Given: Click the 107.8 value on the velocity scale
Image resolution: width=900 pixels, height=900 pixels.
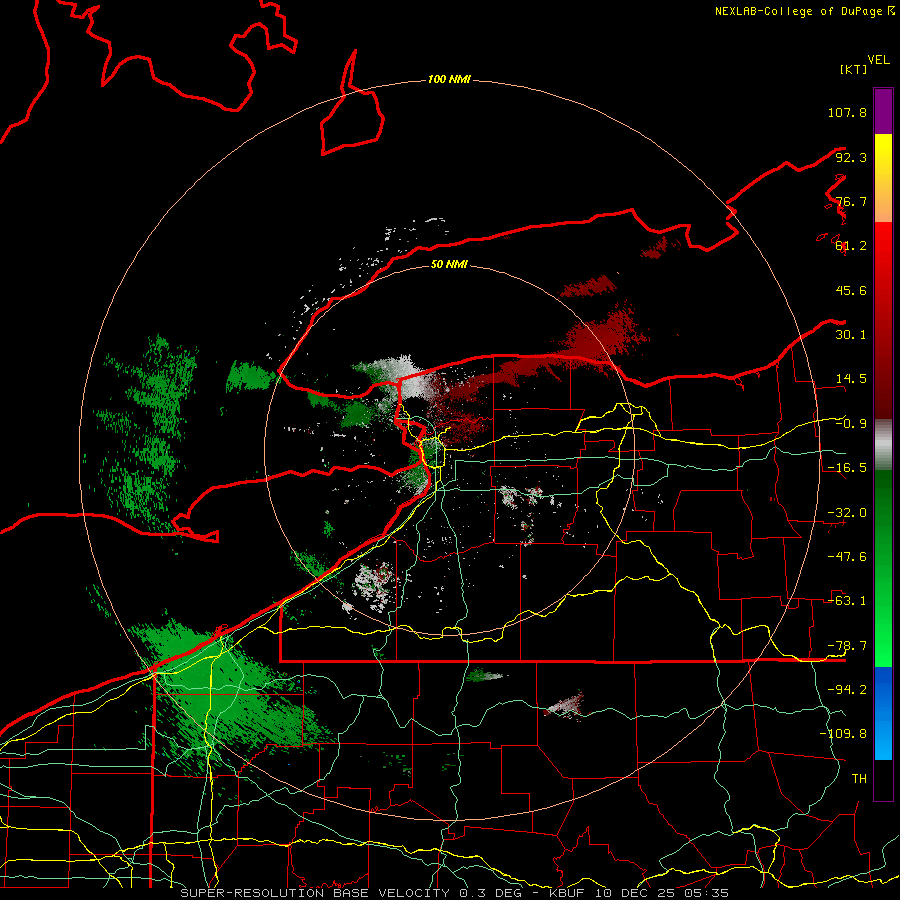Looking at the screenshot, I should (847, 112).
